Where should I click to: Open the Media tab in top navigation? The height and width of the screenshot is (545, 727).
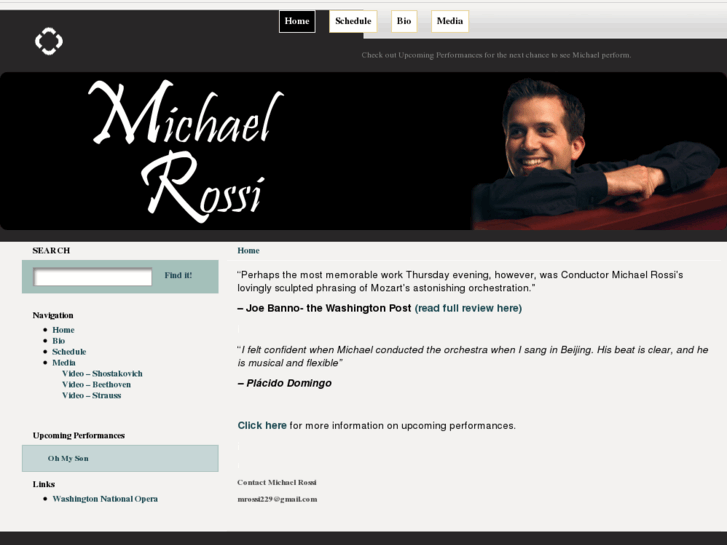point(450,21)
